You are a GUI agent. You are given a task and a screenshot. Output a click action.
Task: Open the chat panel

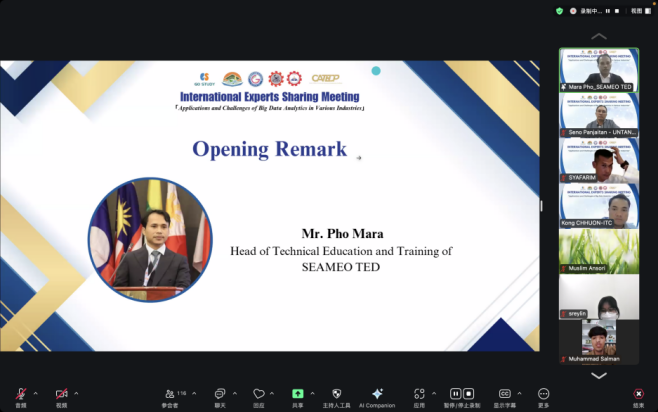[220, 394]
